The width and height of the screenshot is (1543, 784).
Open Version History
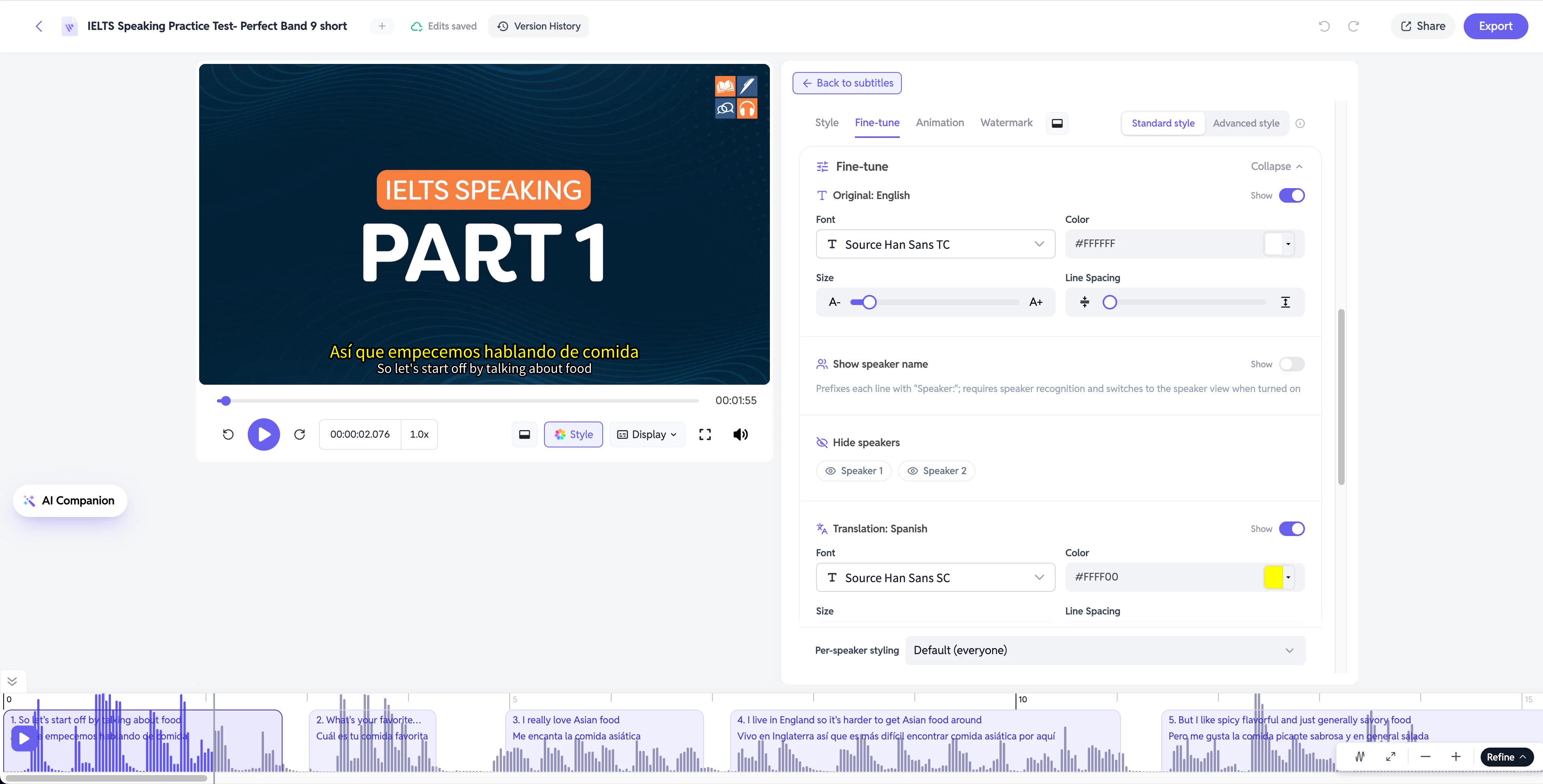point(538,26)
